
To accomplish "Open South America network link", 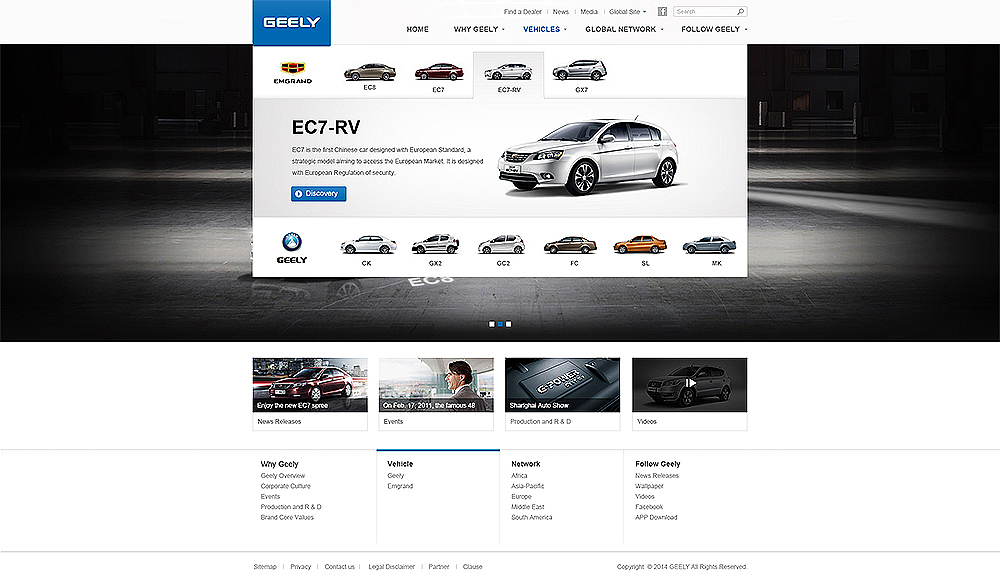I will (x=531, y=517).
